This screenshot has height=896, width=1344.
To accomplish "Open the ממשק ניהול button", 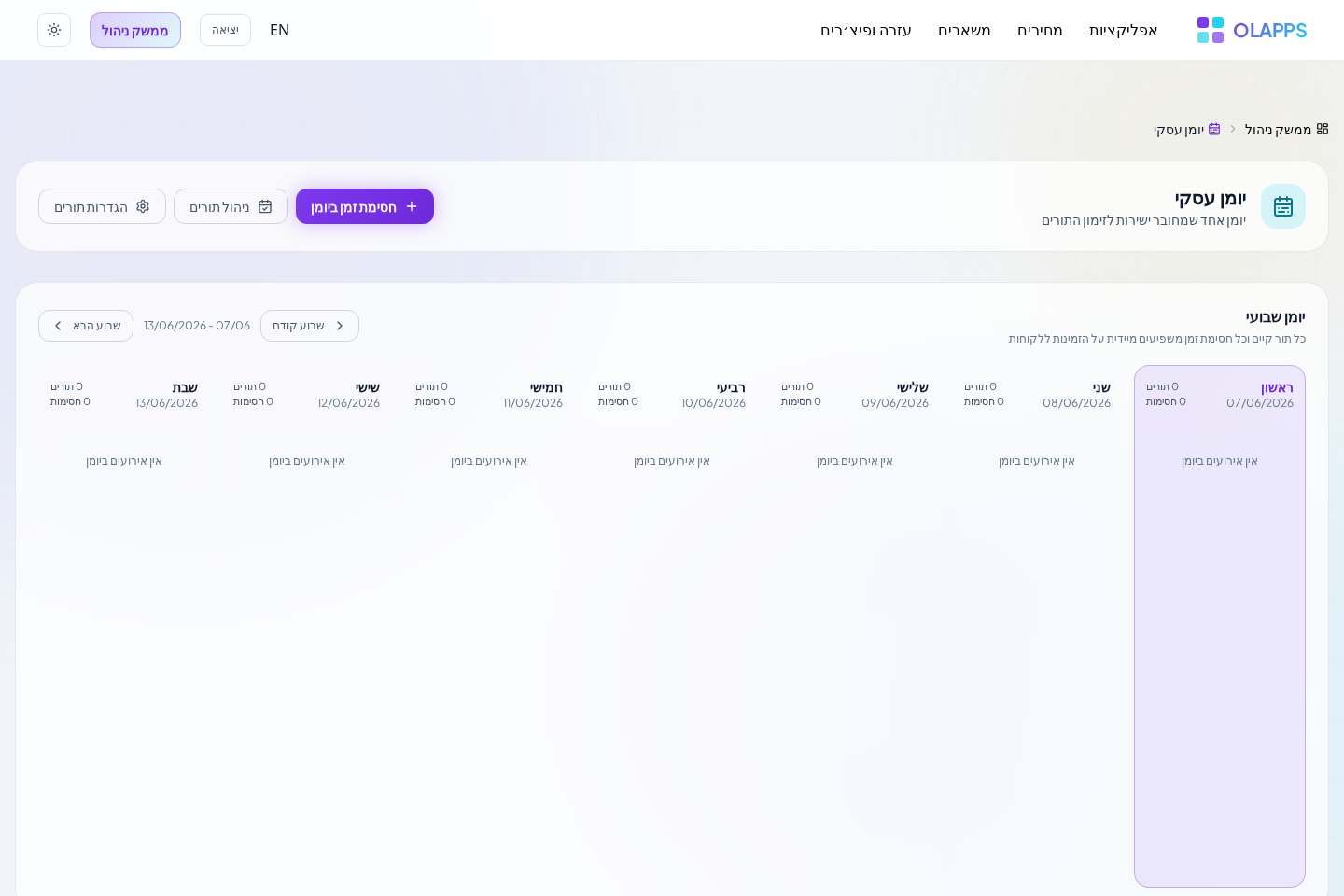I will click(135, 30).
